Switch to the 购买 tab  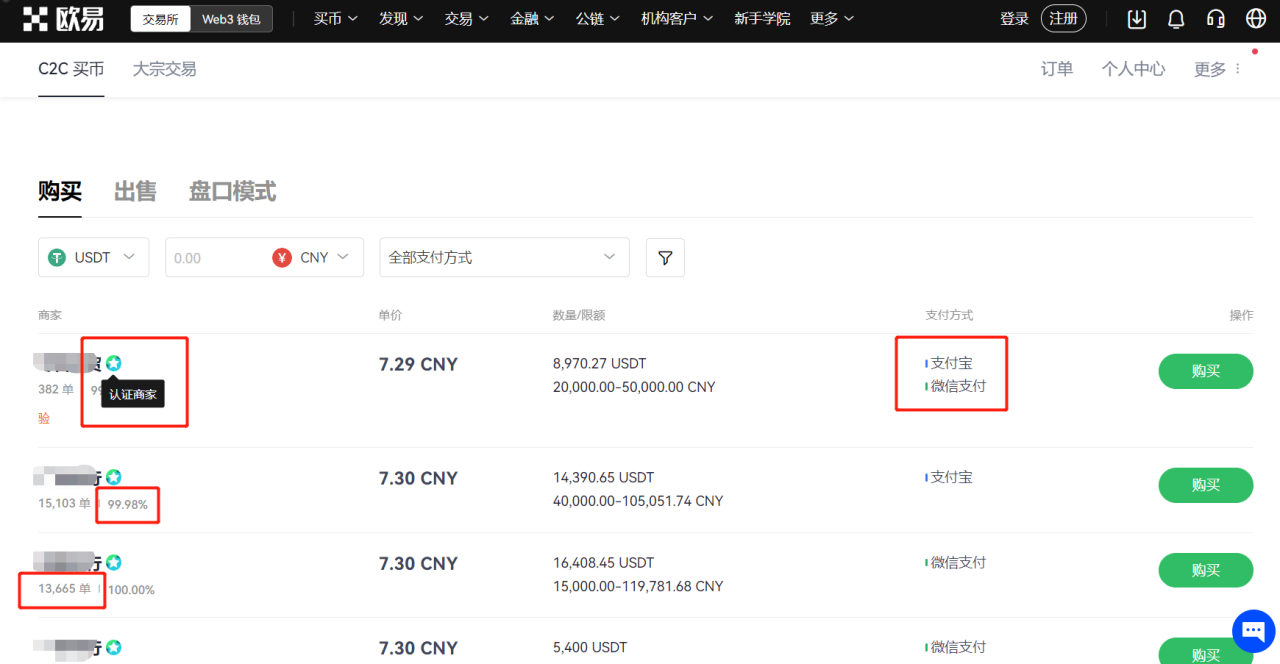click(x=60, y=191)
